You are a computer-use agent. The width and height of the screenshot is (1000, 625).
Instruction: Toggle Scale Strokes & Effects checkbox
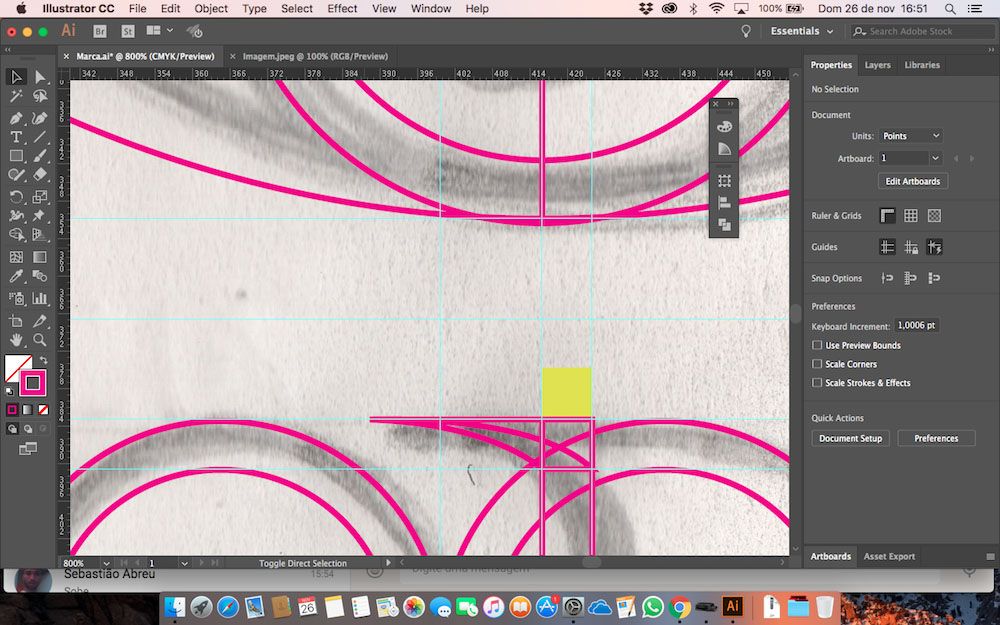tap(817, 383)
